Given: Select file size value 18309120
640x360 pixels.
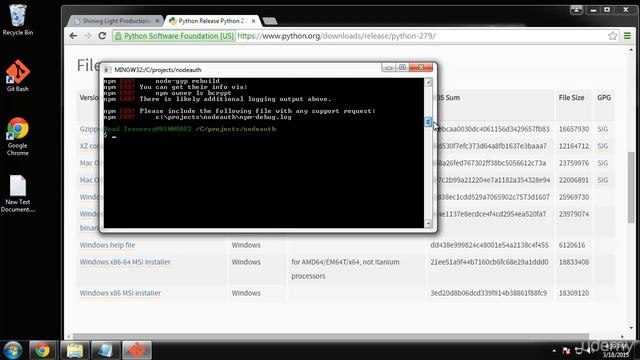Looking at the screenshot, I should pos(574,293).
